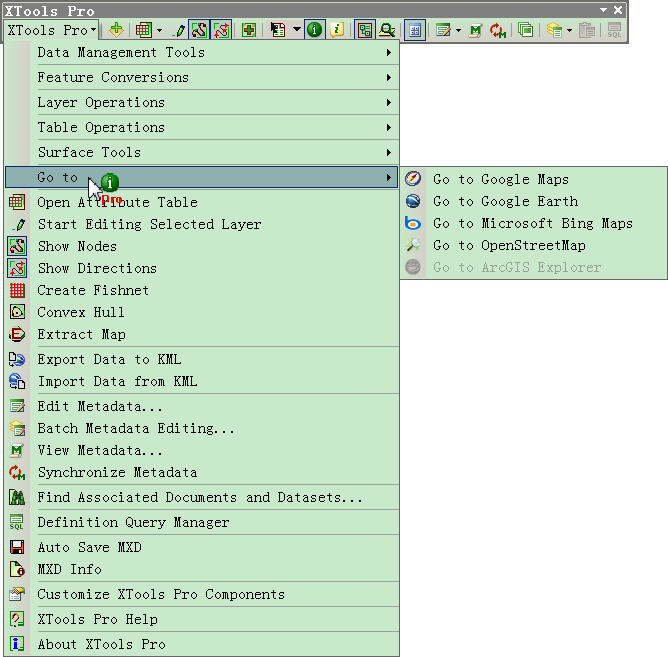This screenshot has height=657, width=668.
Task: Click the View Metadata M toolbar icon
Action: coord(475,30)
